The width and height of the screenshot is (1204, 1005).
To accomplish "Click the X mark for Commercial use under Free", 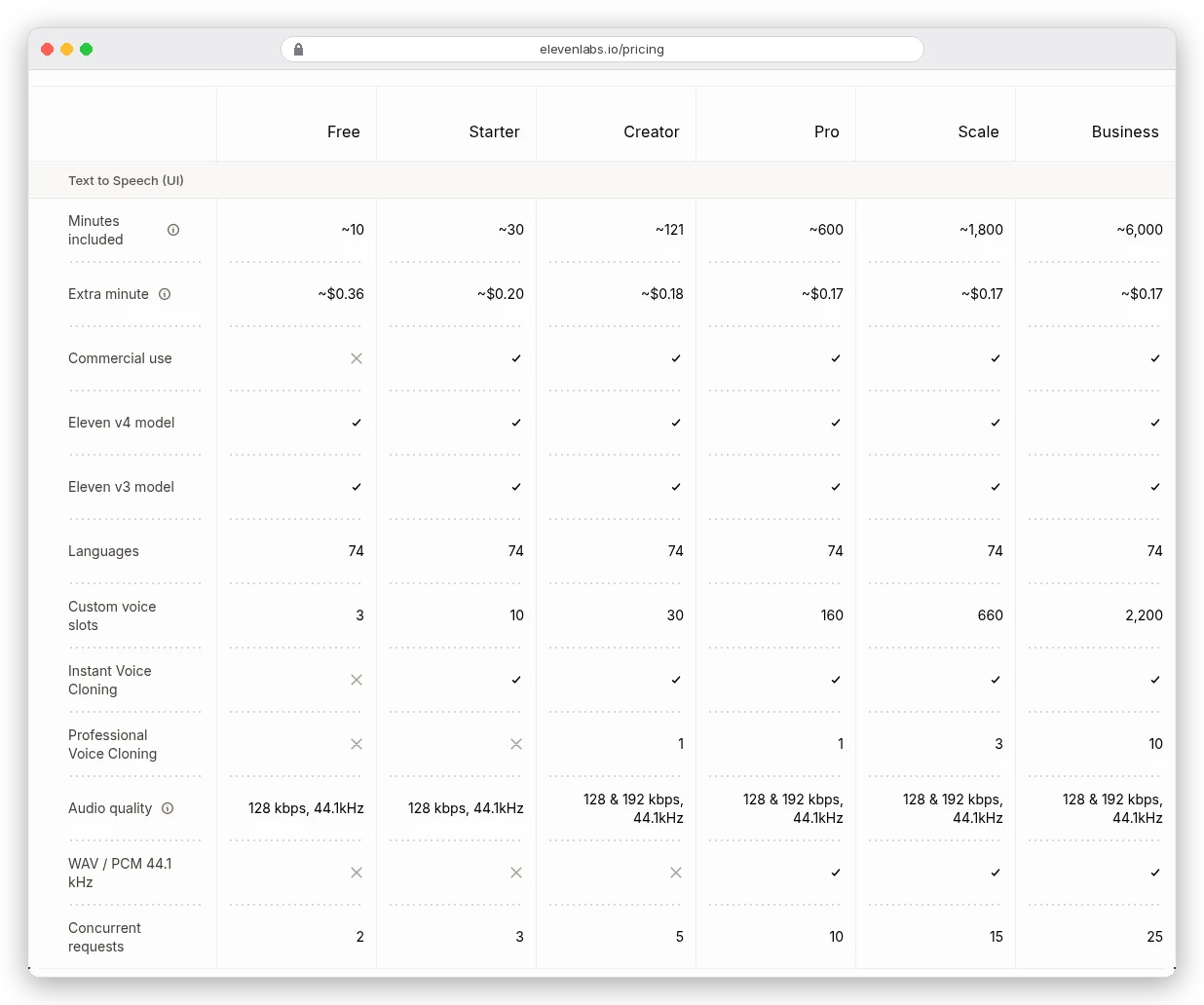I will 357,358.
